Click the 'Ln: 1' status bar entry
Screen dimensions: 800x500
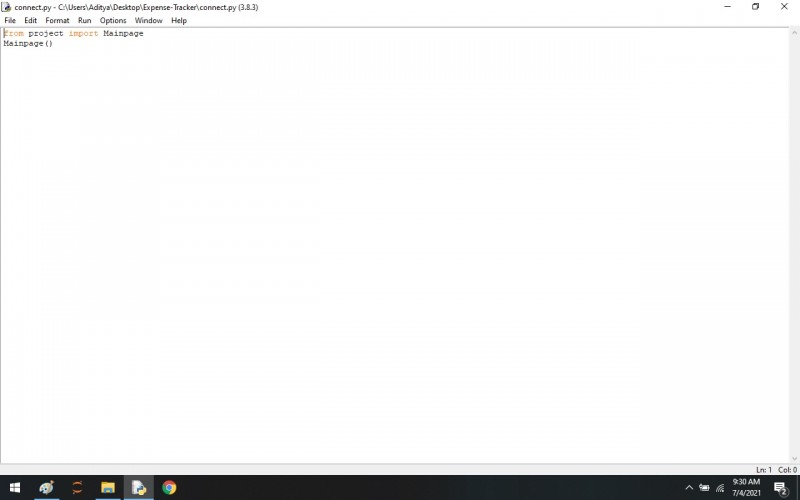[x=763, y=469]
